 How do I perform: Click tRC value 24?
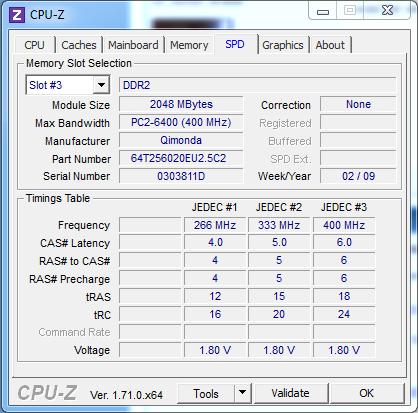344,314
